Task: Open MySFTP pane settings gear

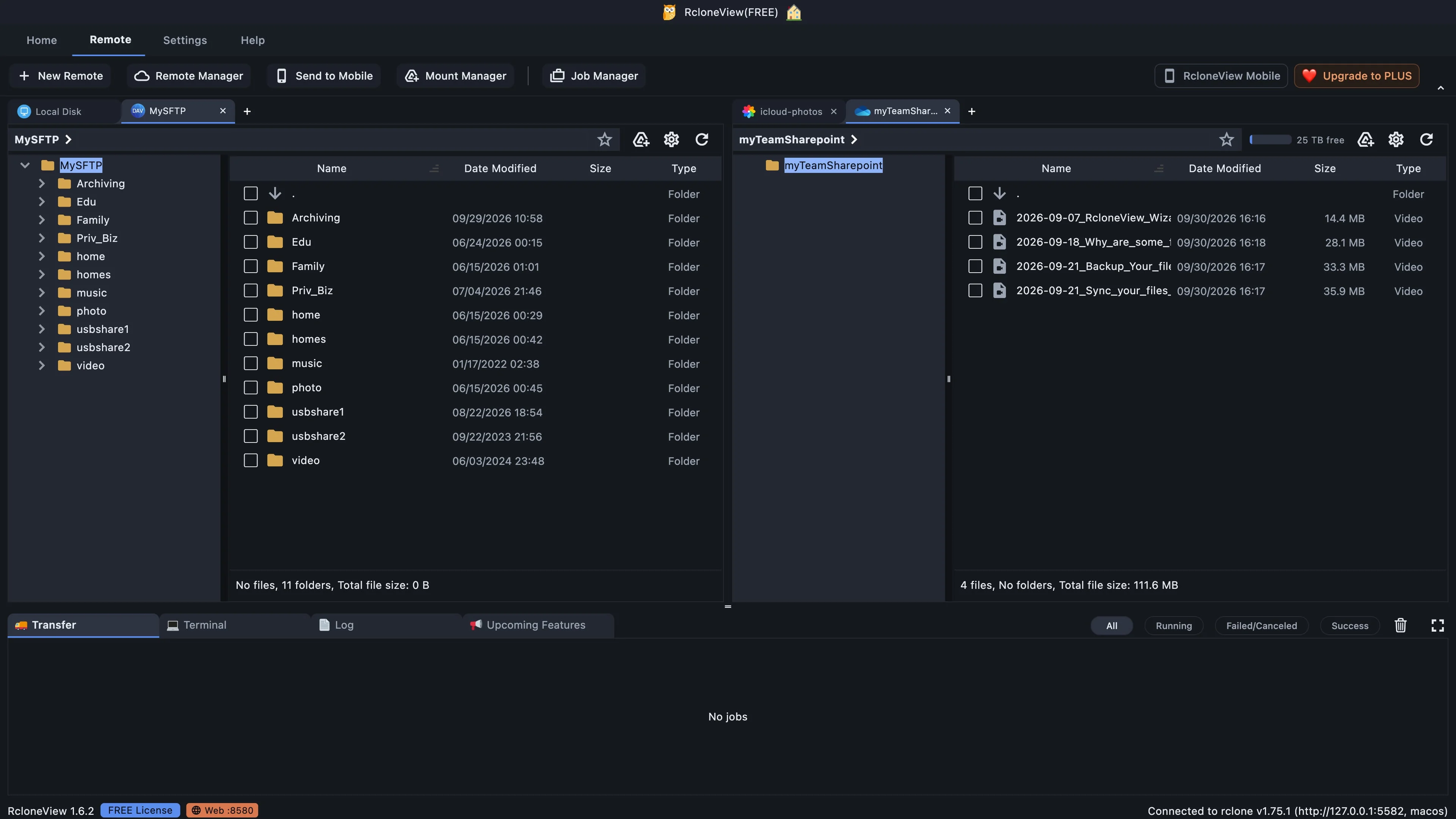Action: tap(672, 140)
